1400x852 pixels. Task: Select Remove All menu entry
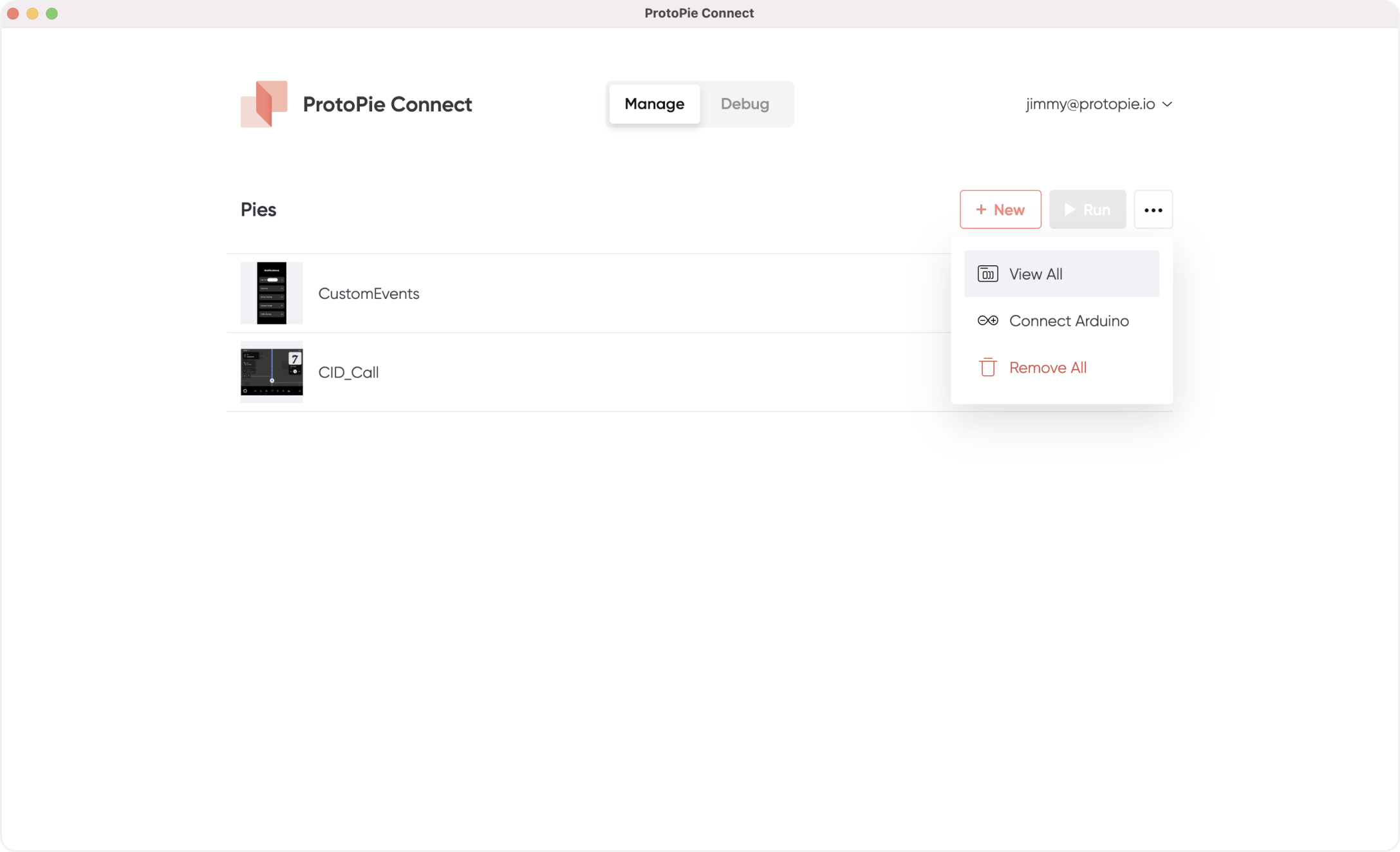click(1047, 368)
